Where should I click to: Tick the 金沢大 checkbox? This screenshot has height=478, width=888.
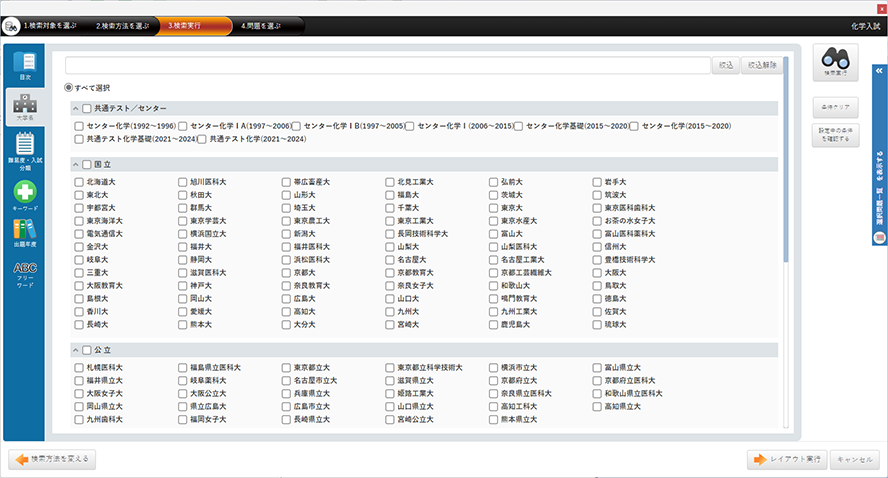tap(79, 247)
